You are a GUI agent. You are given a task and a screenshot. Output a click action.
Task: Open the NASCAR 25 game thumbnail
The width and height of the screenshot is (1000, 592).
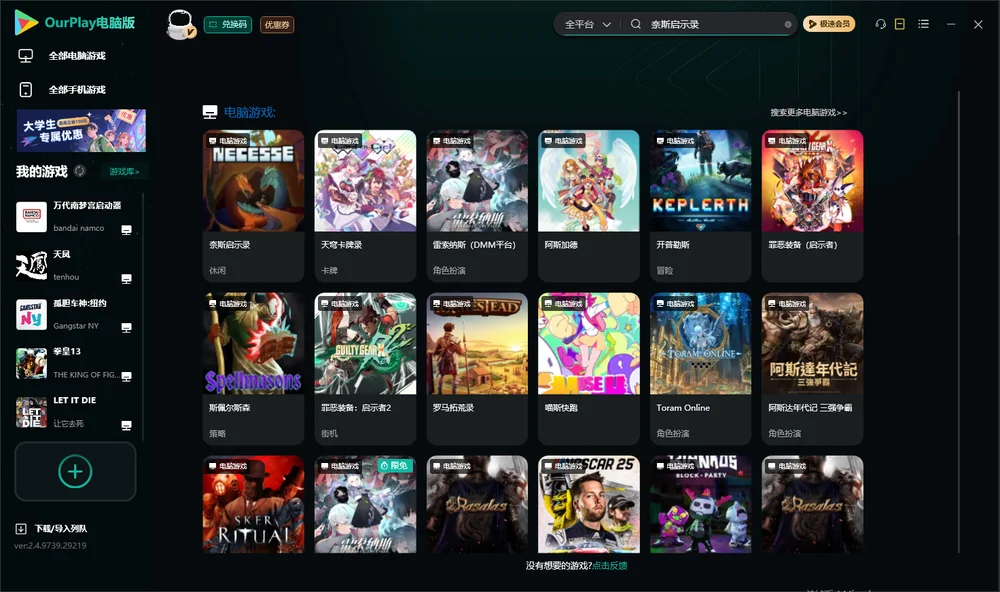click(589, 504)
